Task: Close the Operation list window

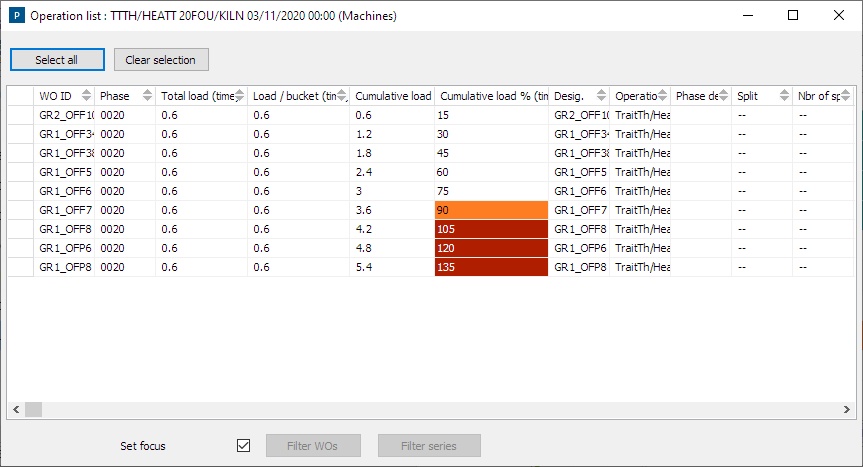Action: click(838, 15)
